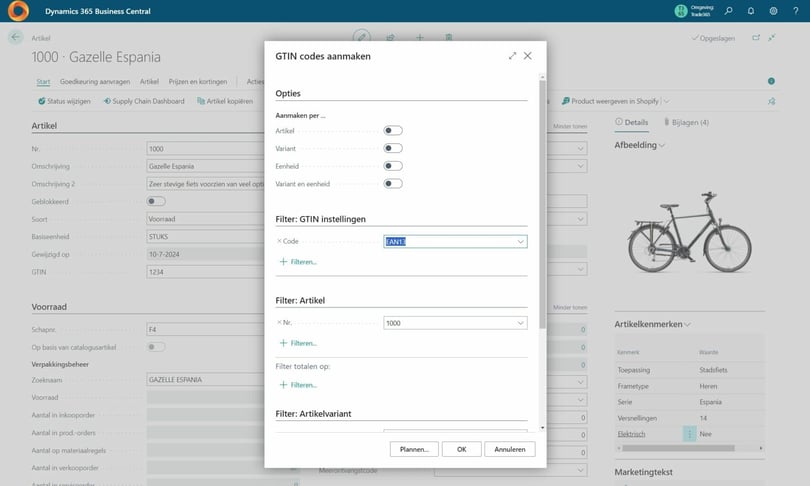Toggle the Variant option switch
This screenshot has height=486, width=810.
pos(393,148)
